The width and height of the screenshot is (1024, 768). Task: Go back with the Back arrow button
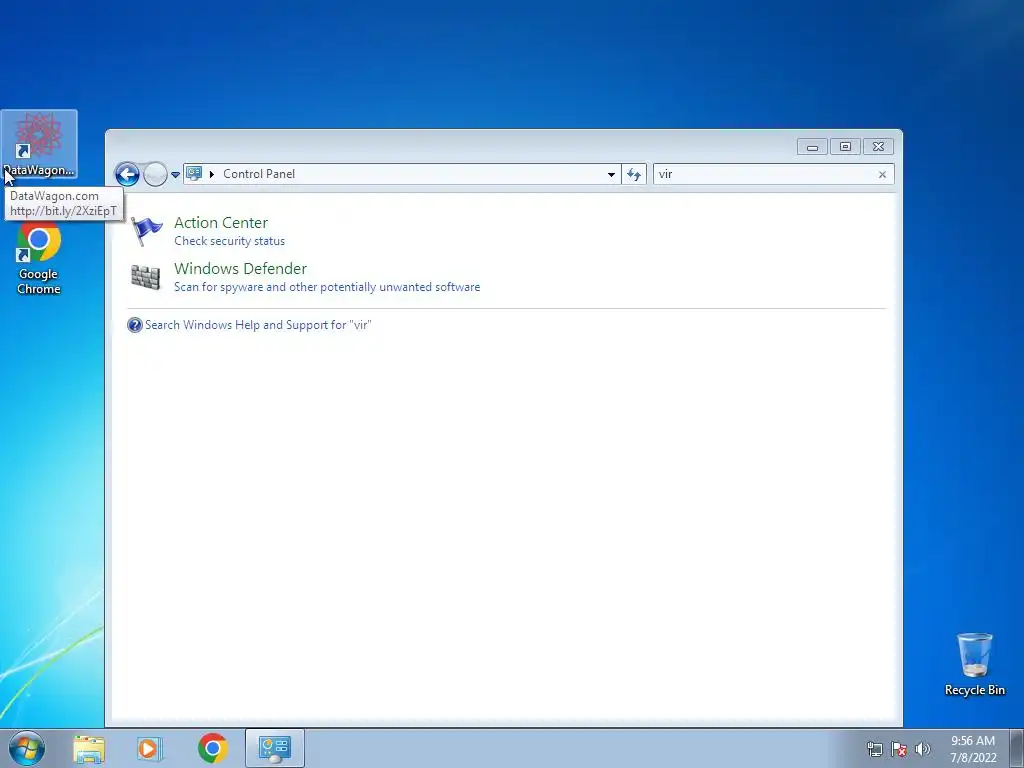[x=127, y=174]
